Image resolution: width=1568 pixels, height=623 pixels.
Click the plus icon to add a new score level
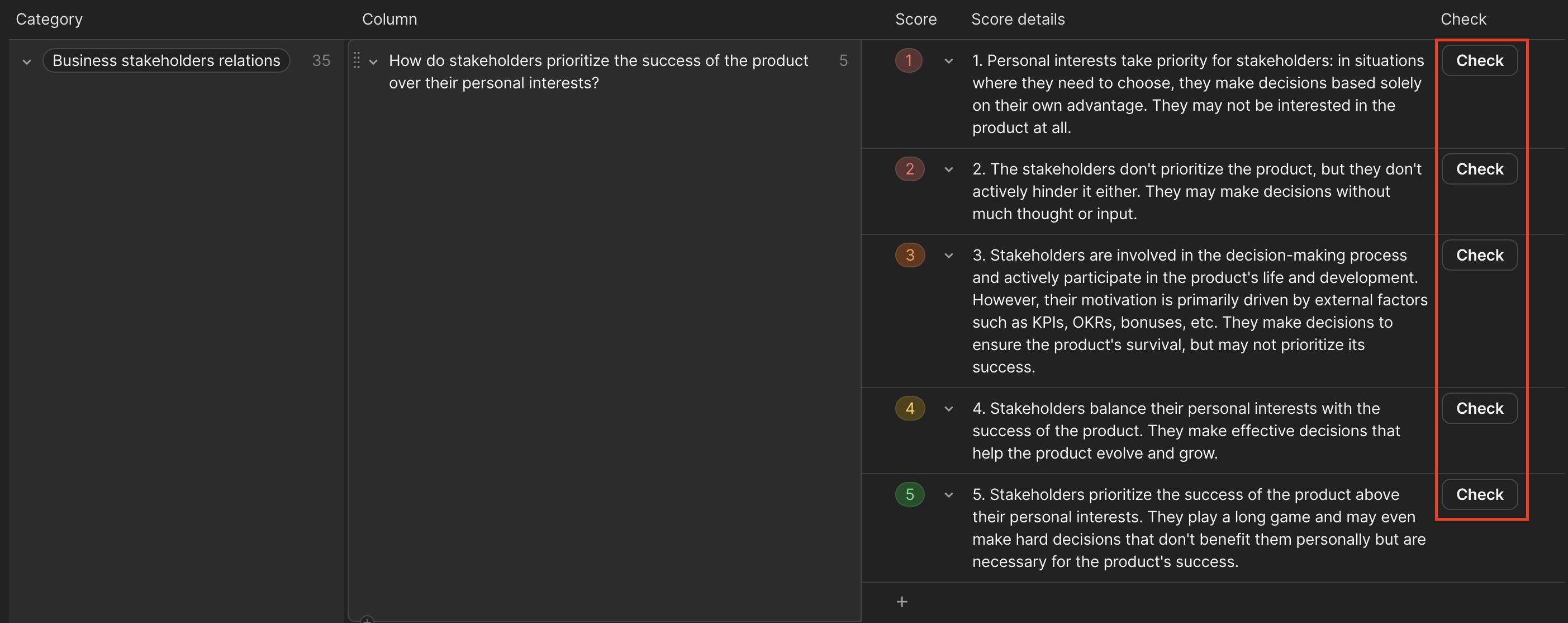902,602
